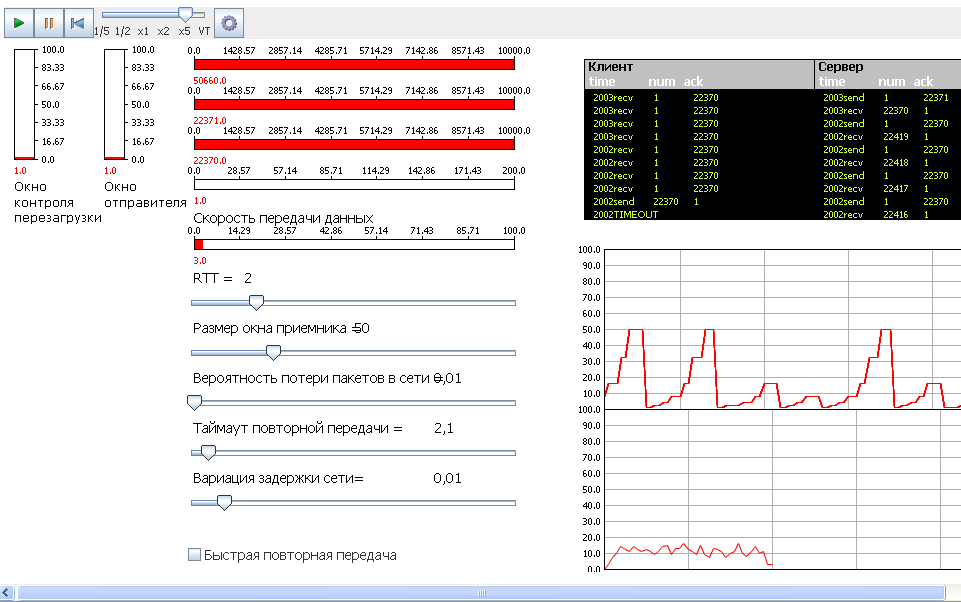Click the 22371.0 red progress bar
Screen dimensions: 961x602
pos(354,104)
